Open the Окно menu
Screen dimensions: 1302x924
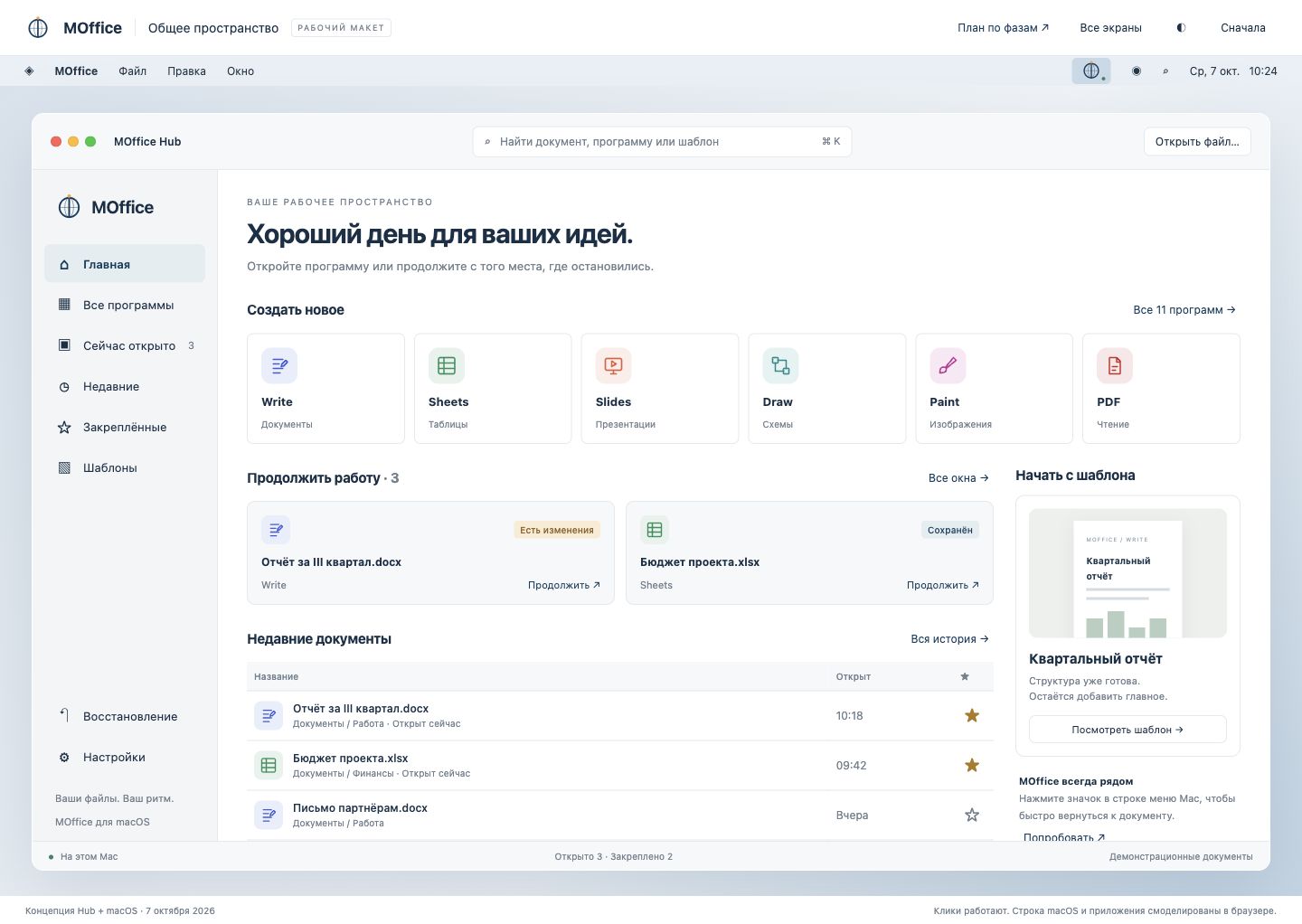click(241, 71)
